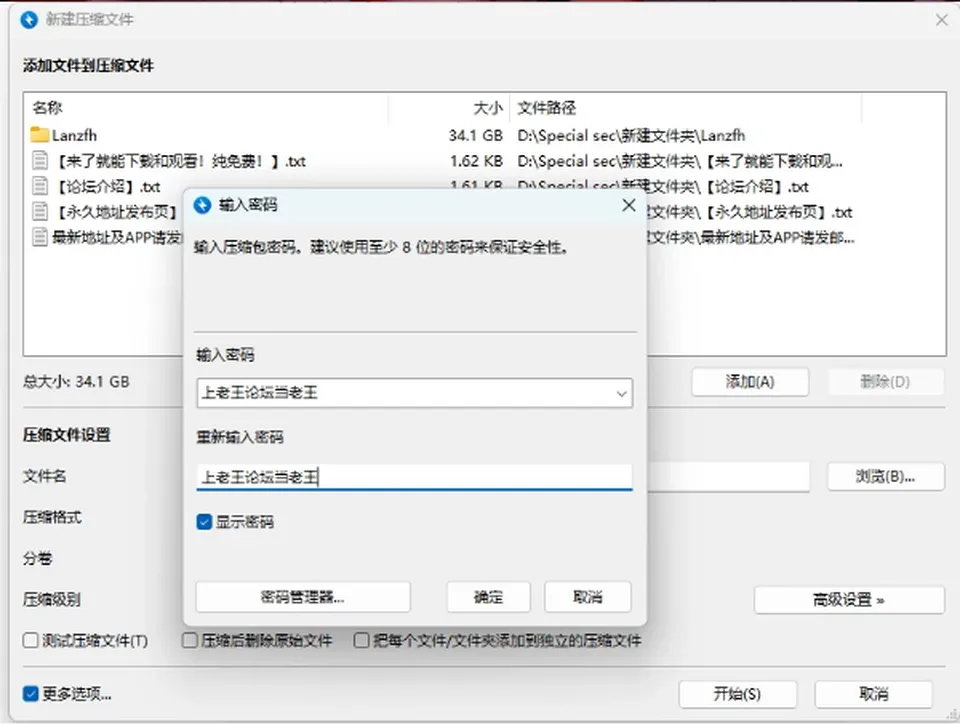Click the 1.62 KB size cell

[x=476, y=161]
